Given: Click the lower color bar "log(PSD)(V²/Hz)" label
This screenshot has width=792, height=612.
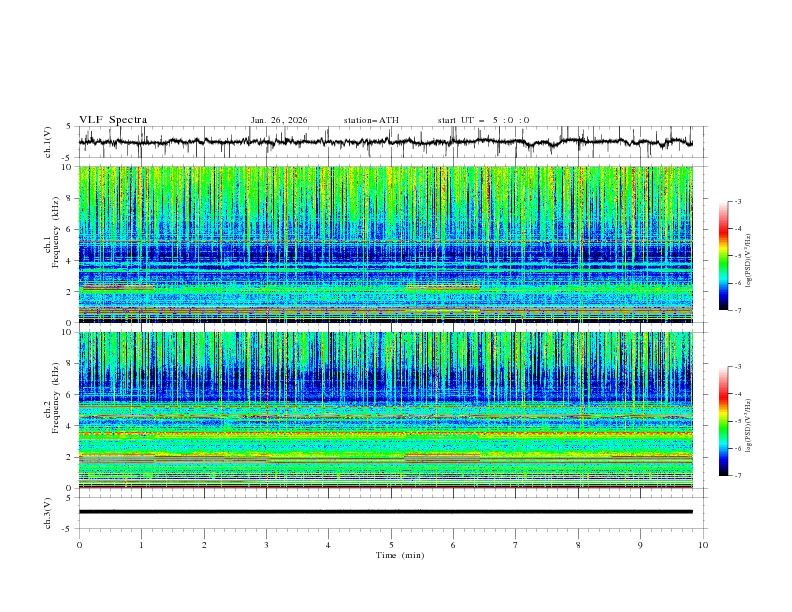Looking at the screenshot, I should click(749, 425).
